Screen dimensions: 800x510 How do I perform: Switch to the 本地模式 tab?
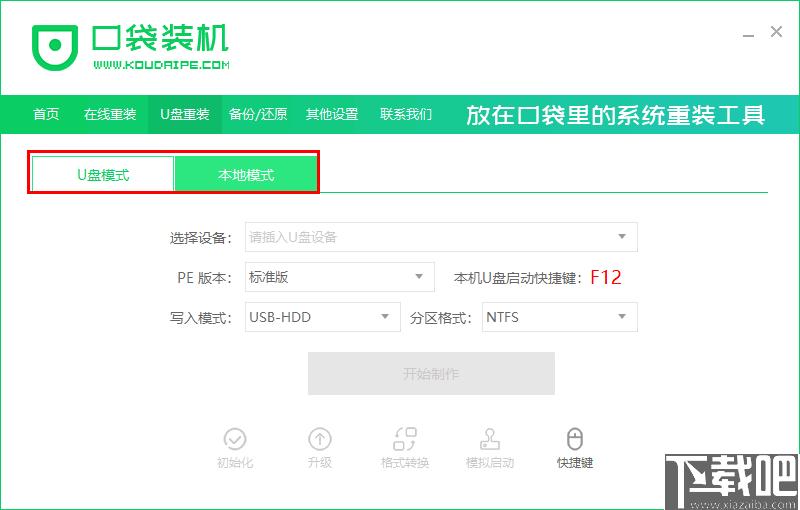(246, 174)
